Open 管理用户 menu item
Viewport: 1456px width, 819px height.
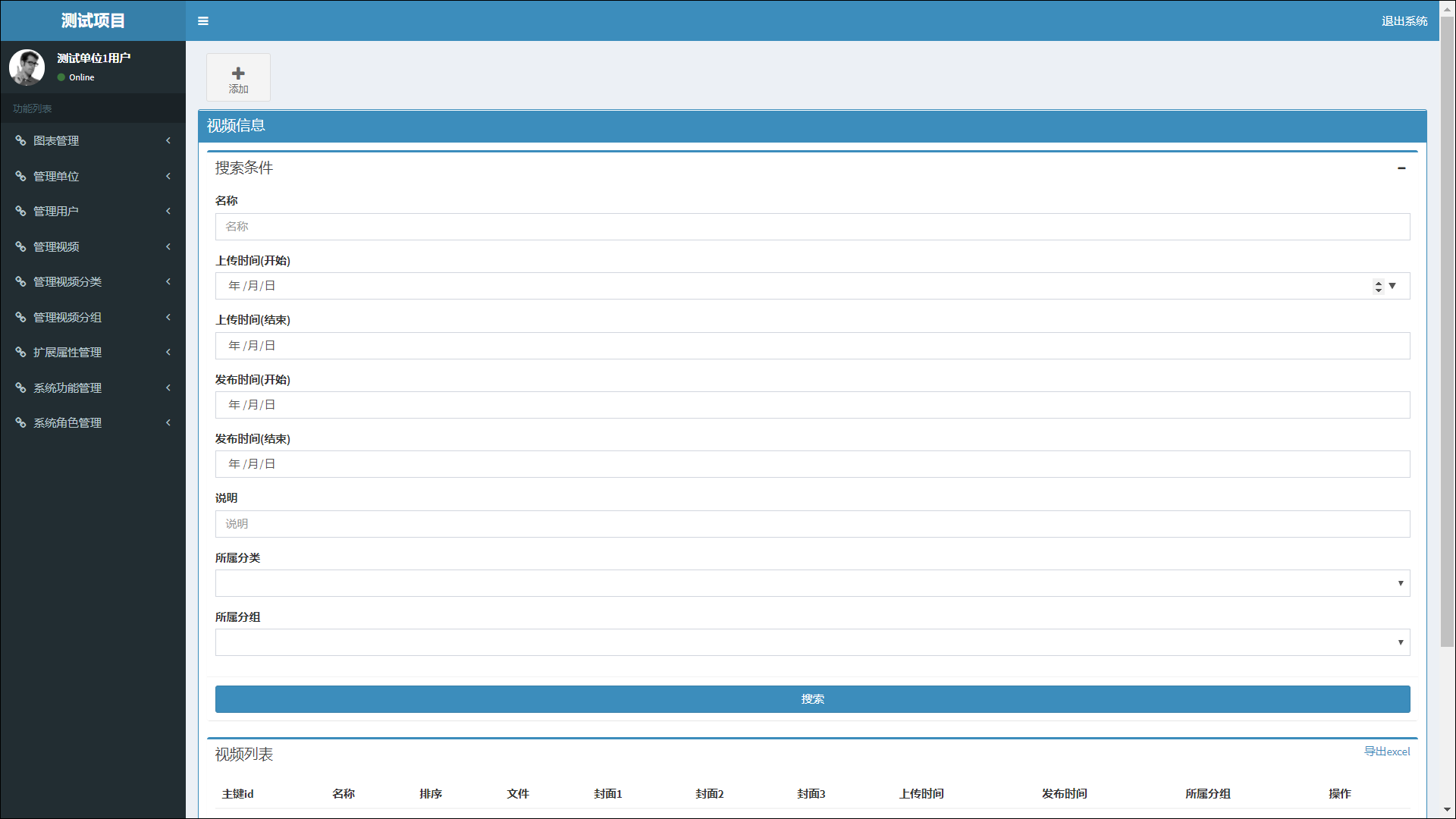[93, 211]
